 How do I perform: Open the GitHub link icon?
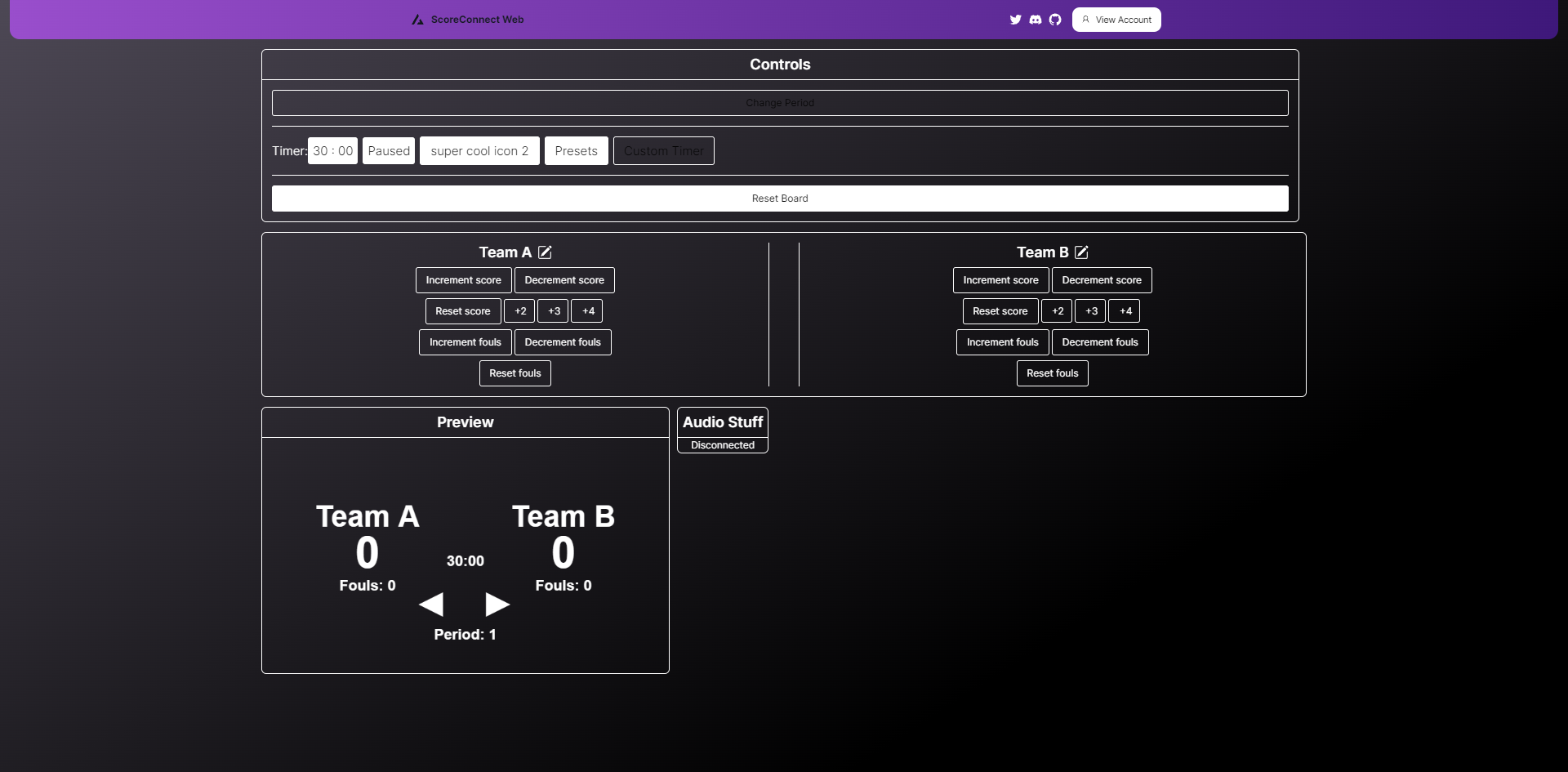tap(1055, 20)
